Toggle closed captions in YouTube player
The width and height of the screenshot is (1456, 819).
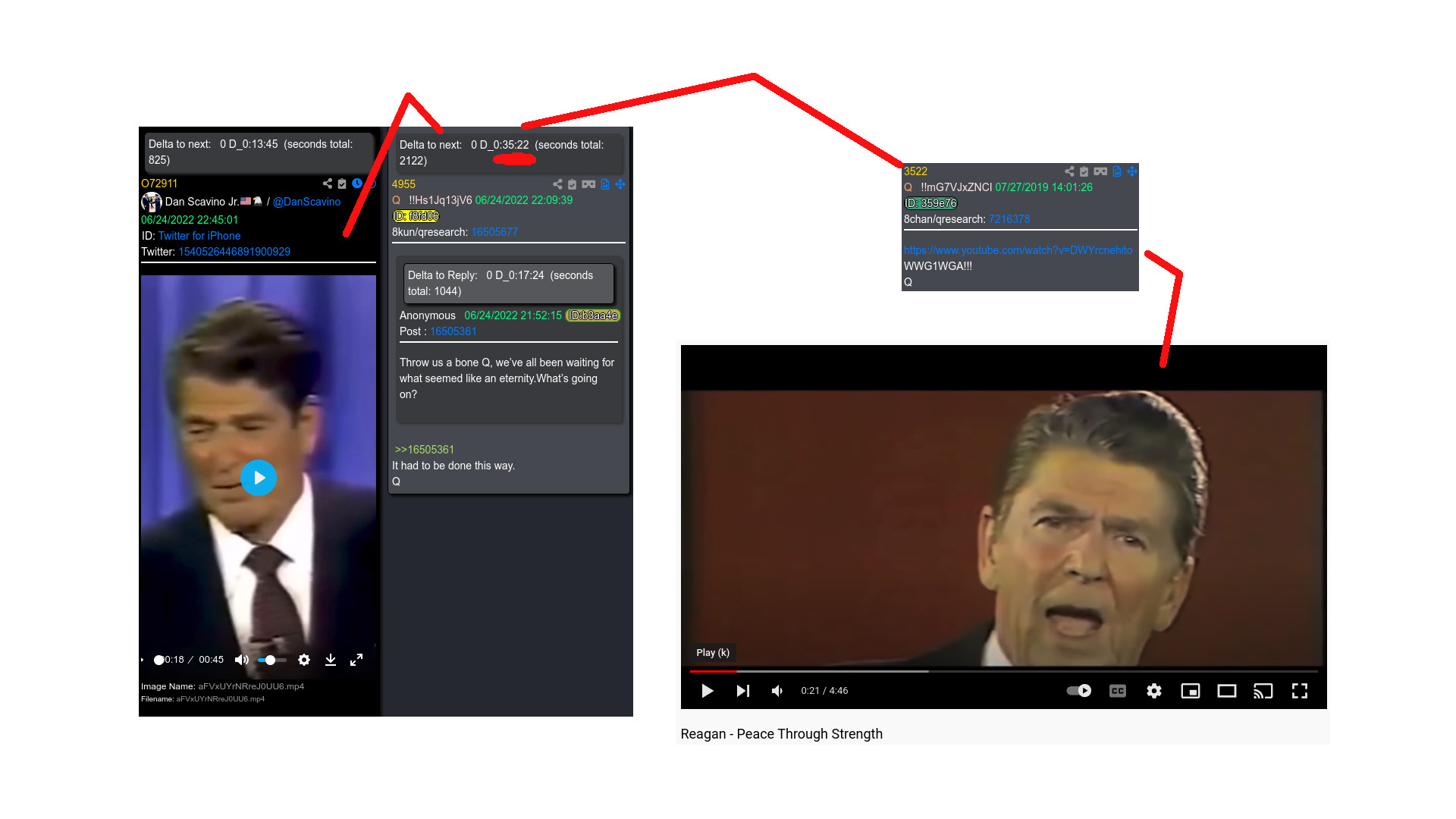[1118, 691]
